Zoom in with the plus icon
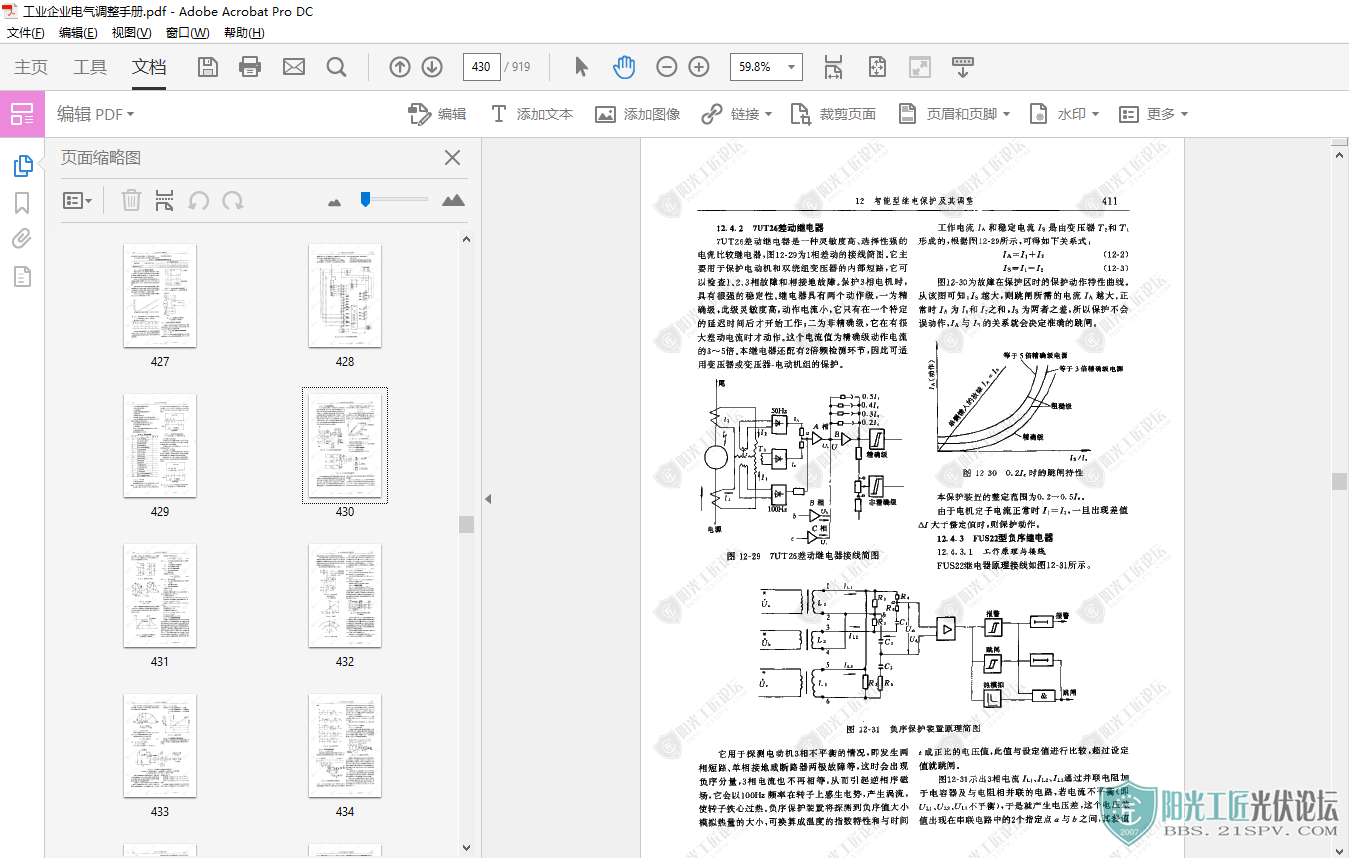This screenshot has width=1349, height=858. (699, 67)
